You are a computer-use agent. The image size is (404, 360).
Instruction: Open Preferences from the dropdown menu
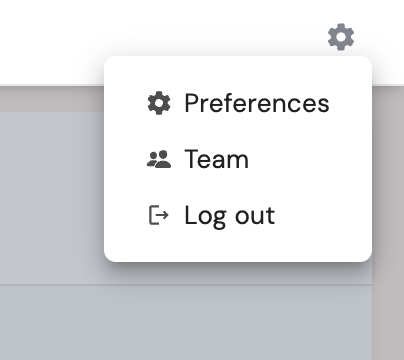[238, 103]
